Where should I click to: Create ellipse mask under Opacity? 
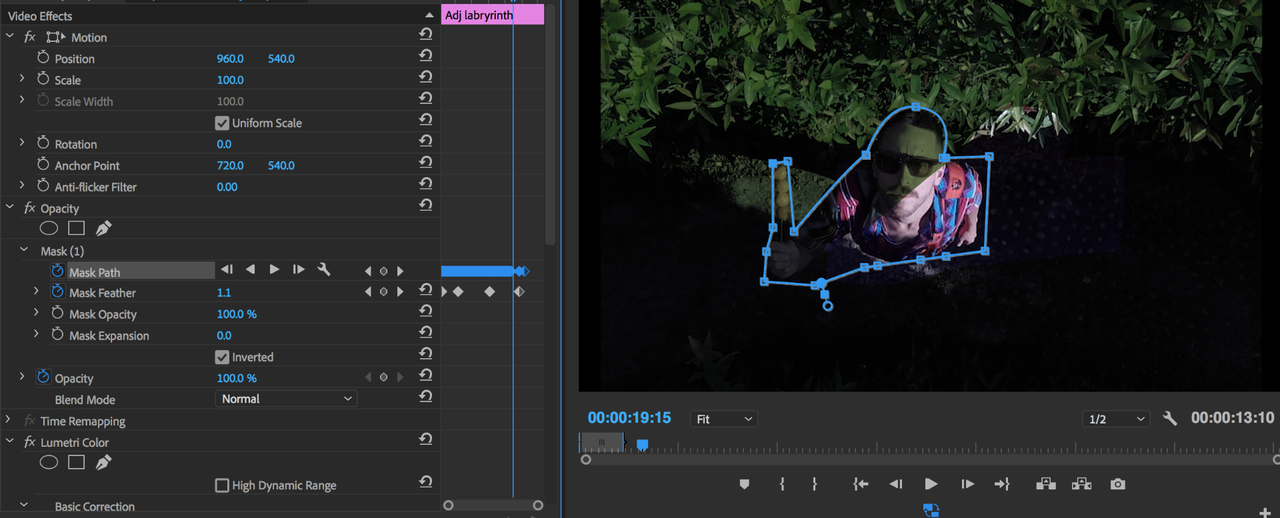49,228
